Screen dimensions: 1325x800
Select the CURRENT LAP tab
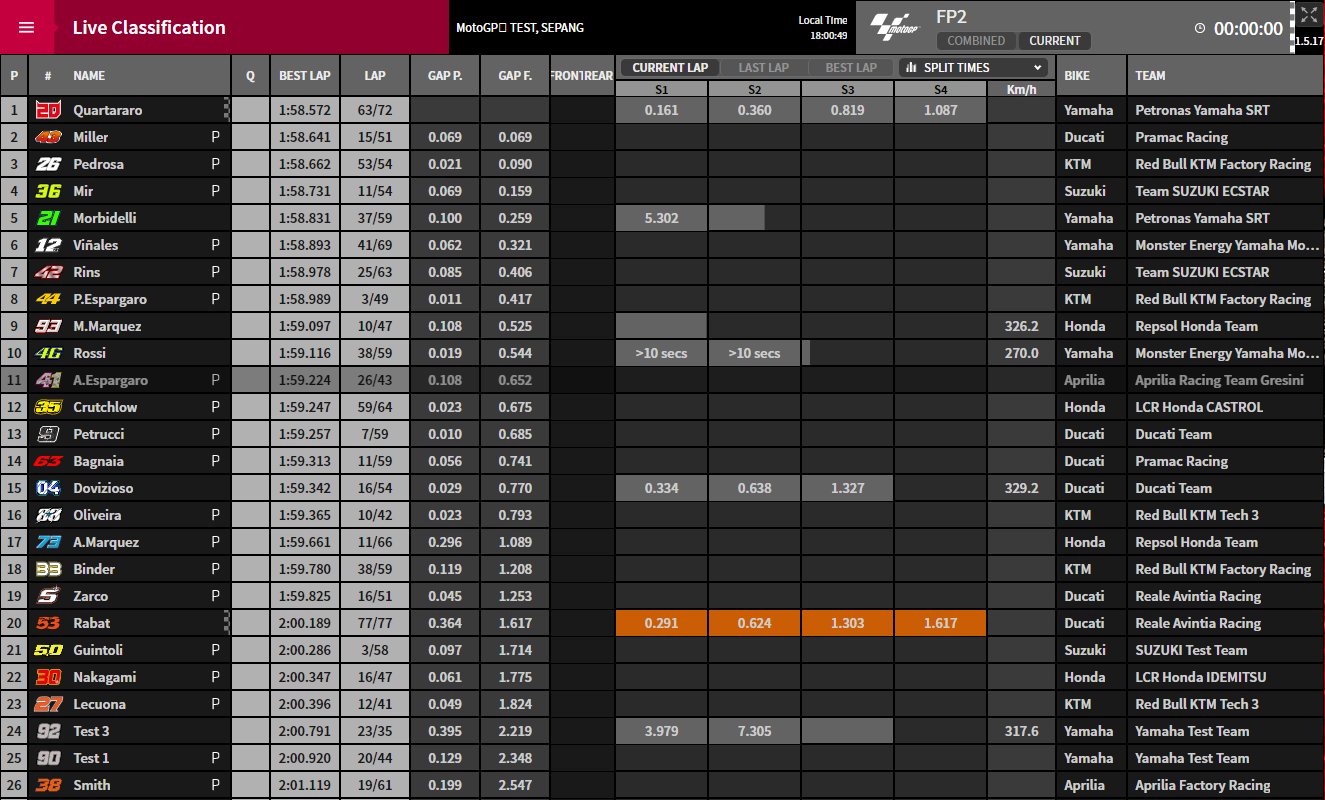point(670,67)
